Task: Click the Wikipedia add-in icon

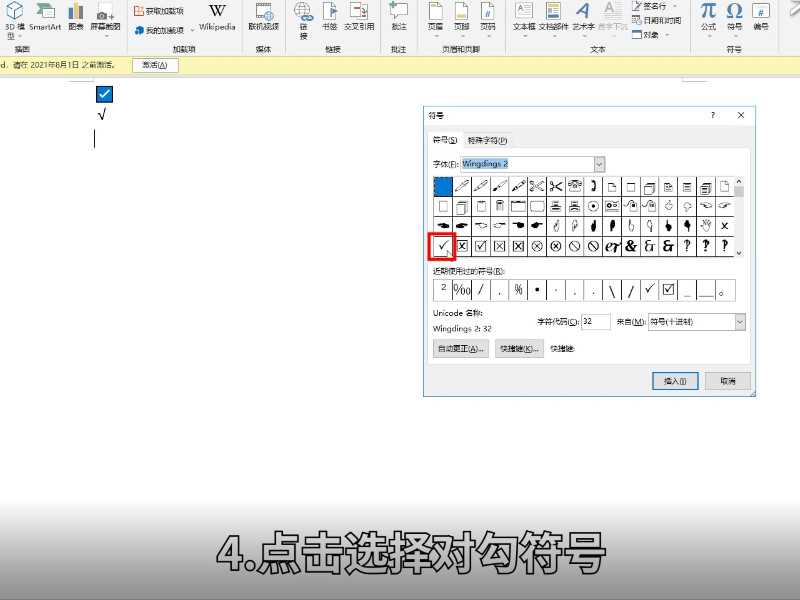Action: tap(217, 17)
